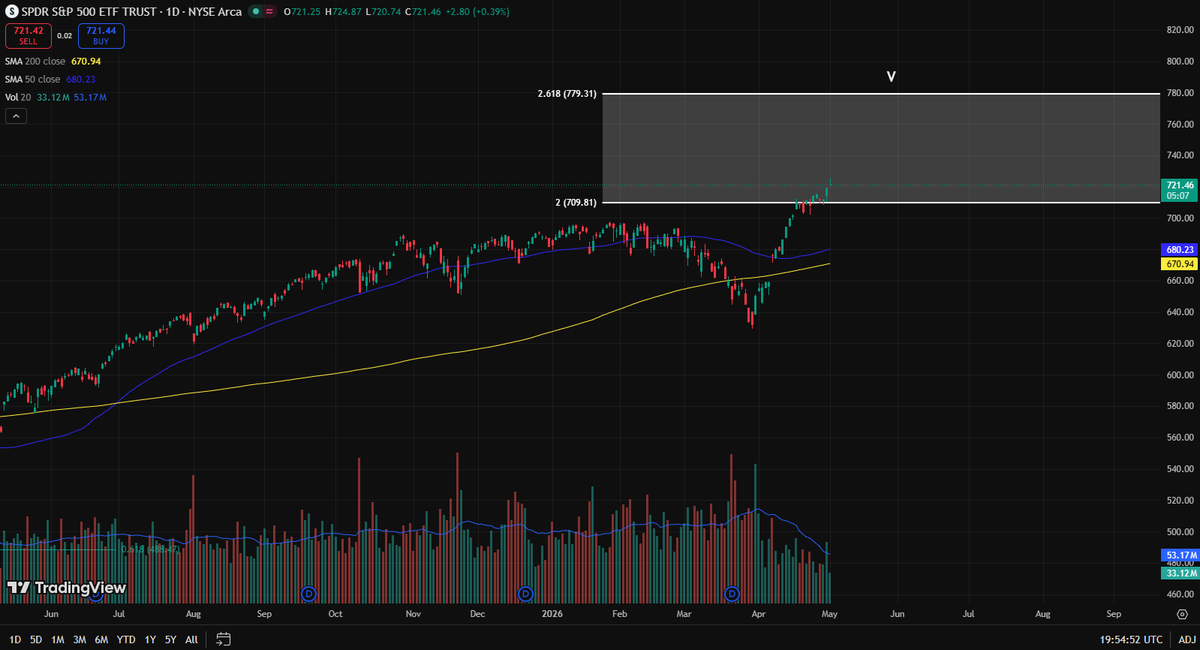Click the TradingView logo link
This screenshot has width=1200, height=650.
coord(66,588)
